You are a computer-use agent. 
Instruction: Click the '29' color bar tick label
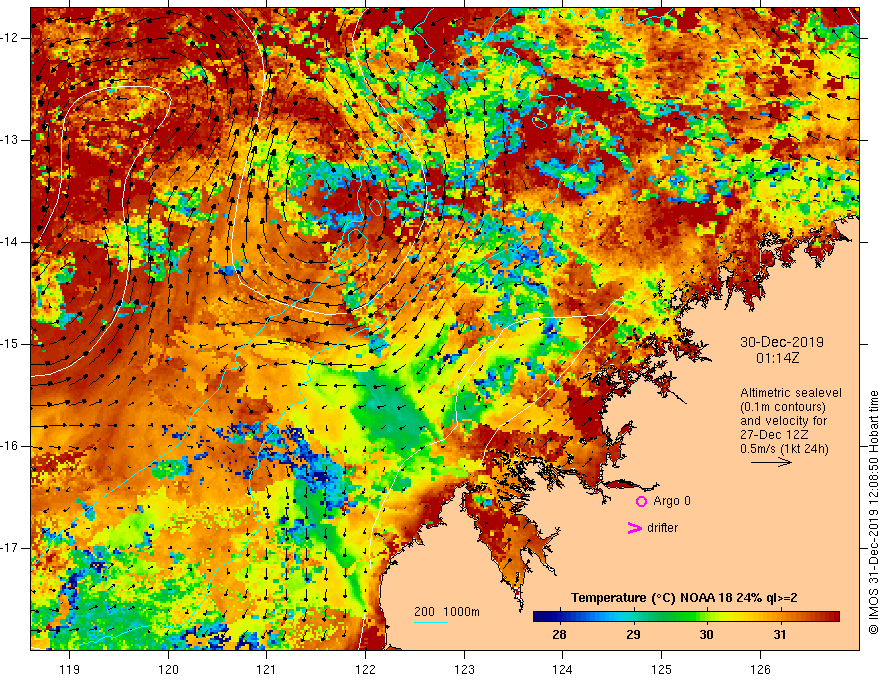[x=633, y=635]
